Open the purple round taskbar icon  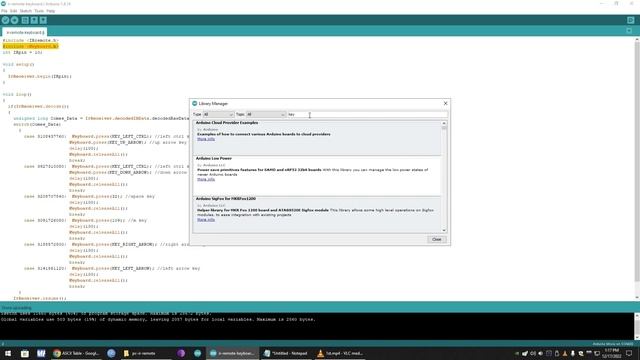(181, 353)
